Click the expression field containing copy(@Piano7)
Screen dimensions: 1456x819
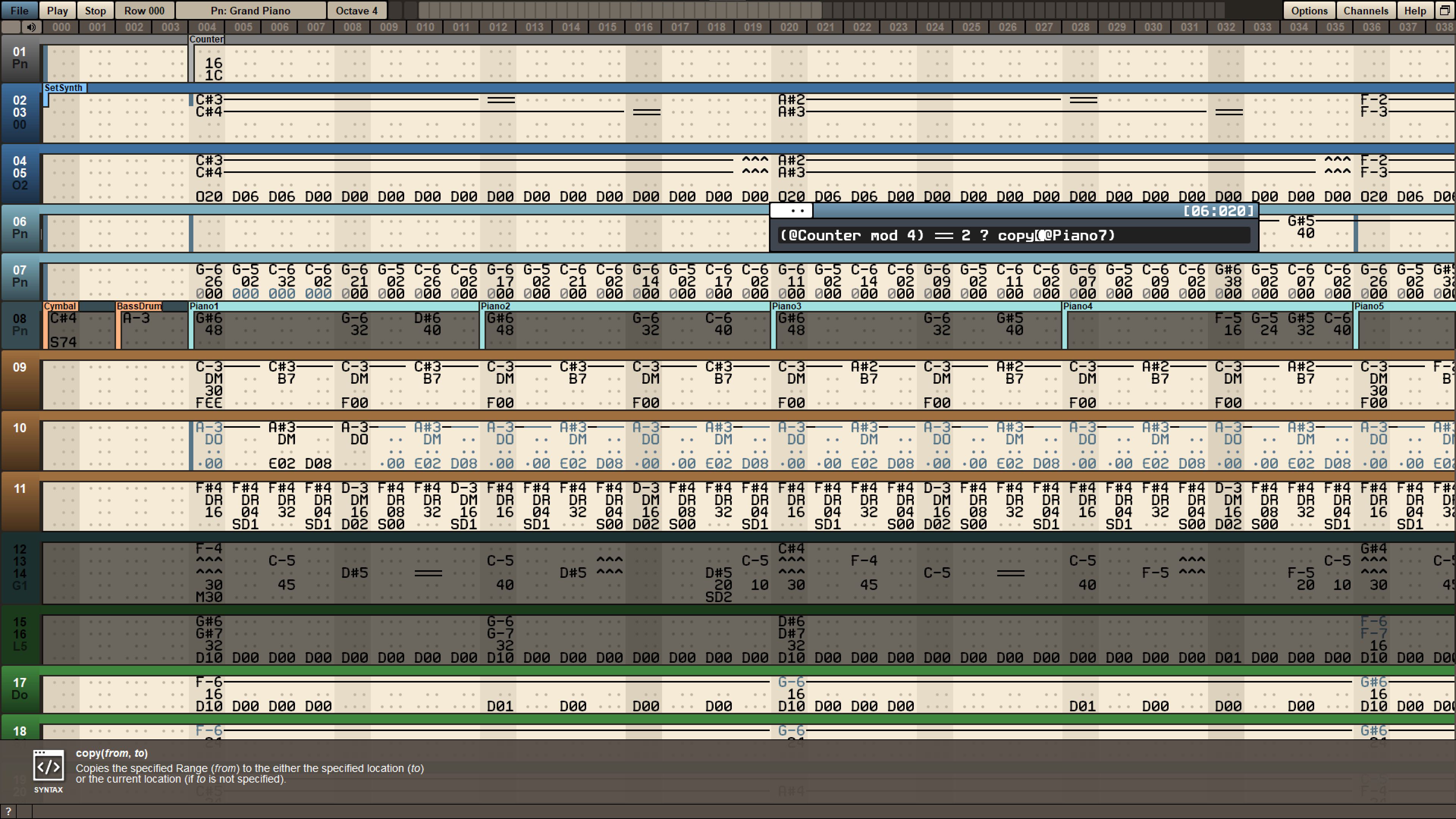pos(1012,236)
